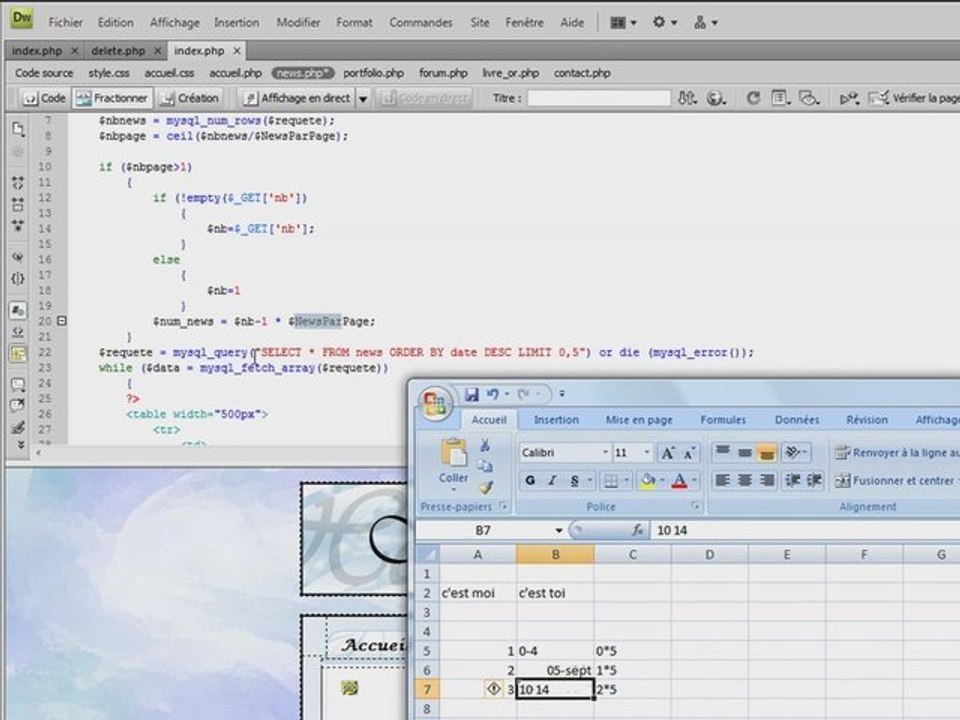The height and width of the screenshot is (720, 960).
Task: Click Fusionner et centrer button
Action: click(895, 481)
